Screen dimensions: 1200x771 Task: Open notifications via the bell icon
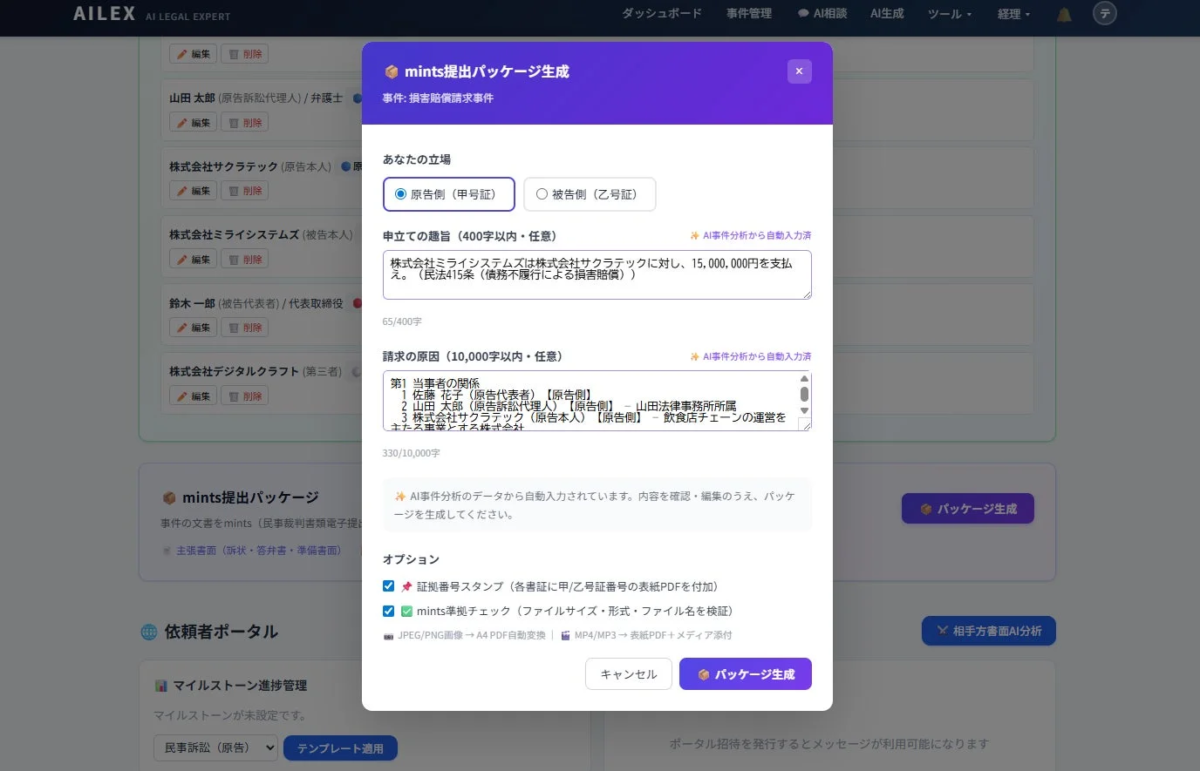[x=1063, y=14]
